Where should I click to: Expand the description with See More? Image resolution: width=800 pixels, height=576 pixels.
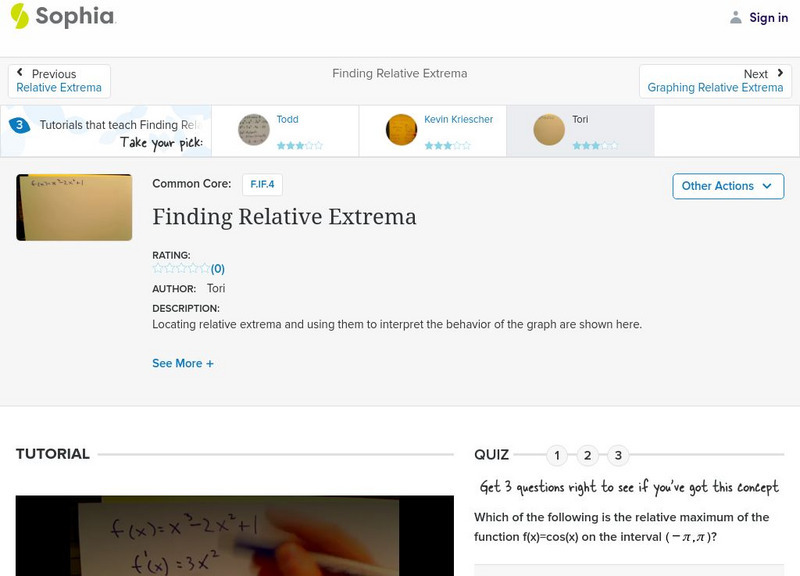pos(182,364)
